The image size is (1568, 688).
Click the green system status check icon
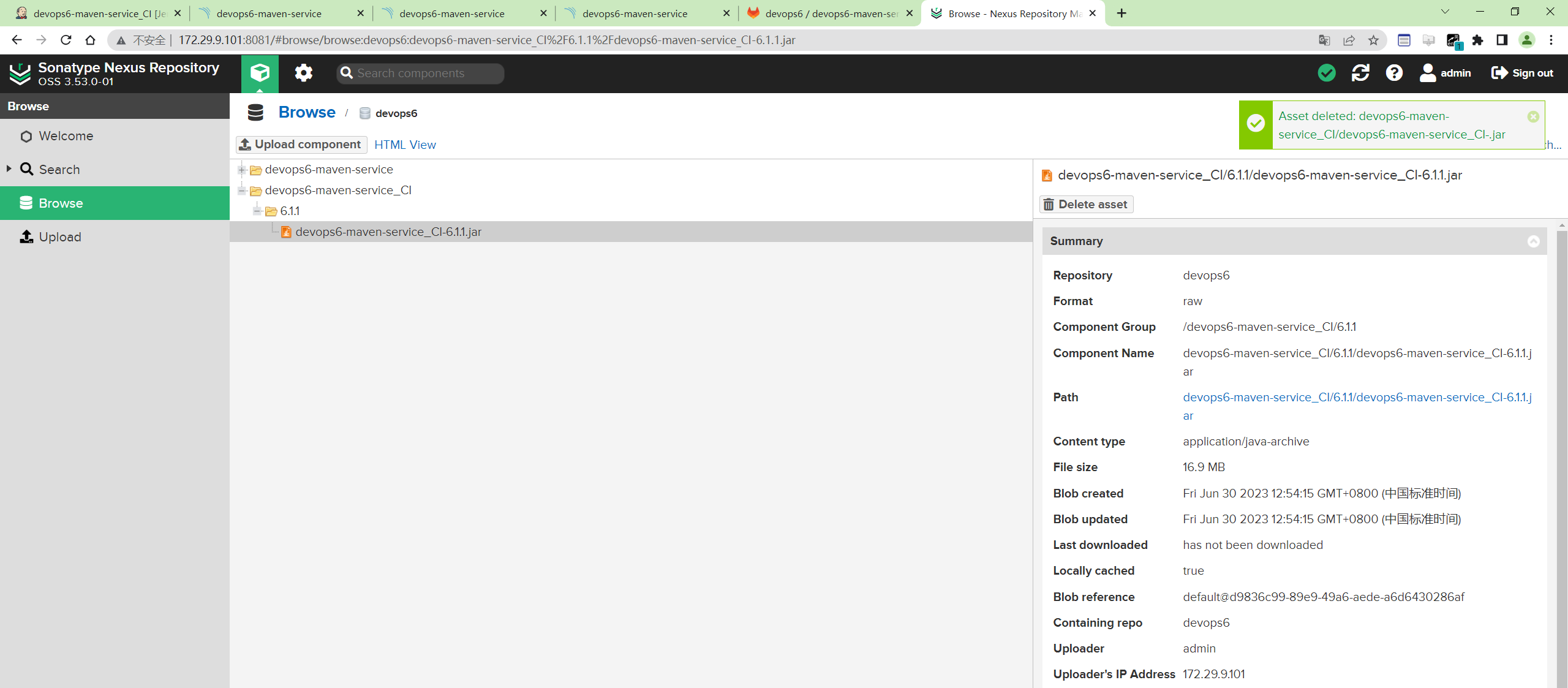pyautogui.click(x=1327, y=73)
